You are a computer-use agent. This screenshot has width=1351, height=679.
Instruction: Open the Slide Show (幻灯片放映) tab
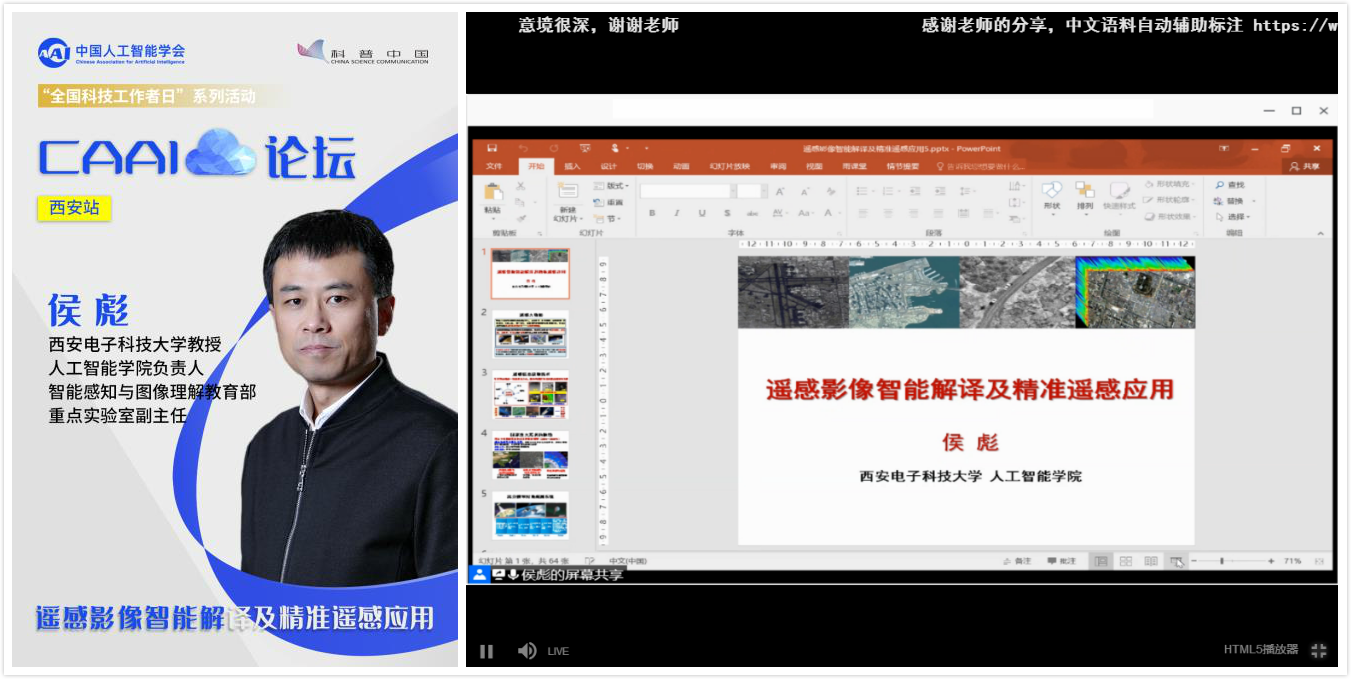click(x=729, y=166)
